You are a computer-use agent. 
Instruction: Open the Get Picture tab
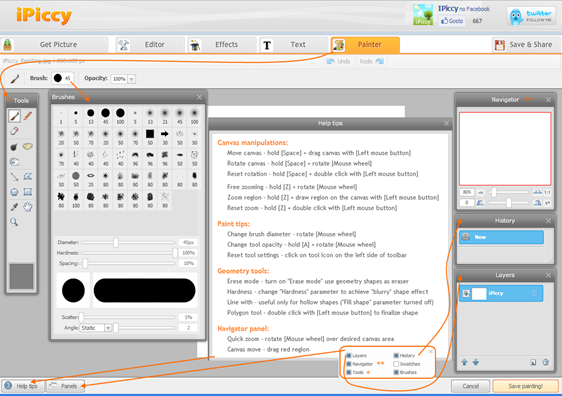[54, 45]
